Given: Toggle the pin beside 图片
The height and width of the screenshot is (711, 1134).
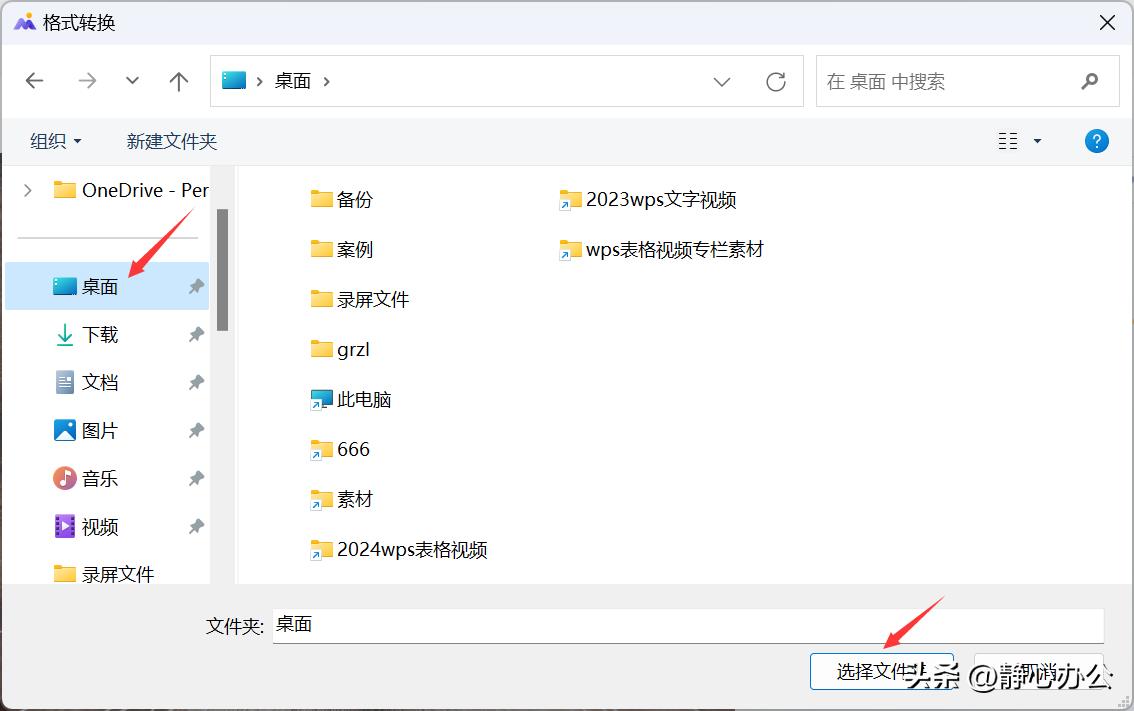Looking at the screenshot, I should 196,431.
